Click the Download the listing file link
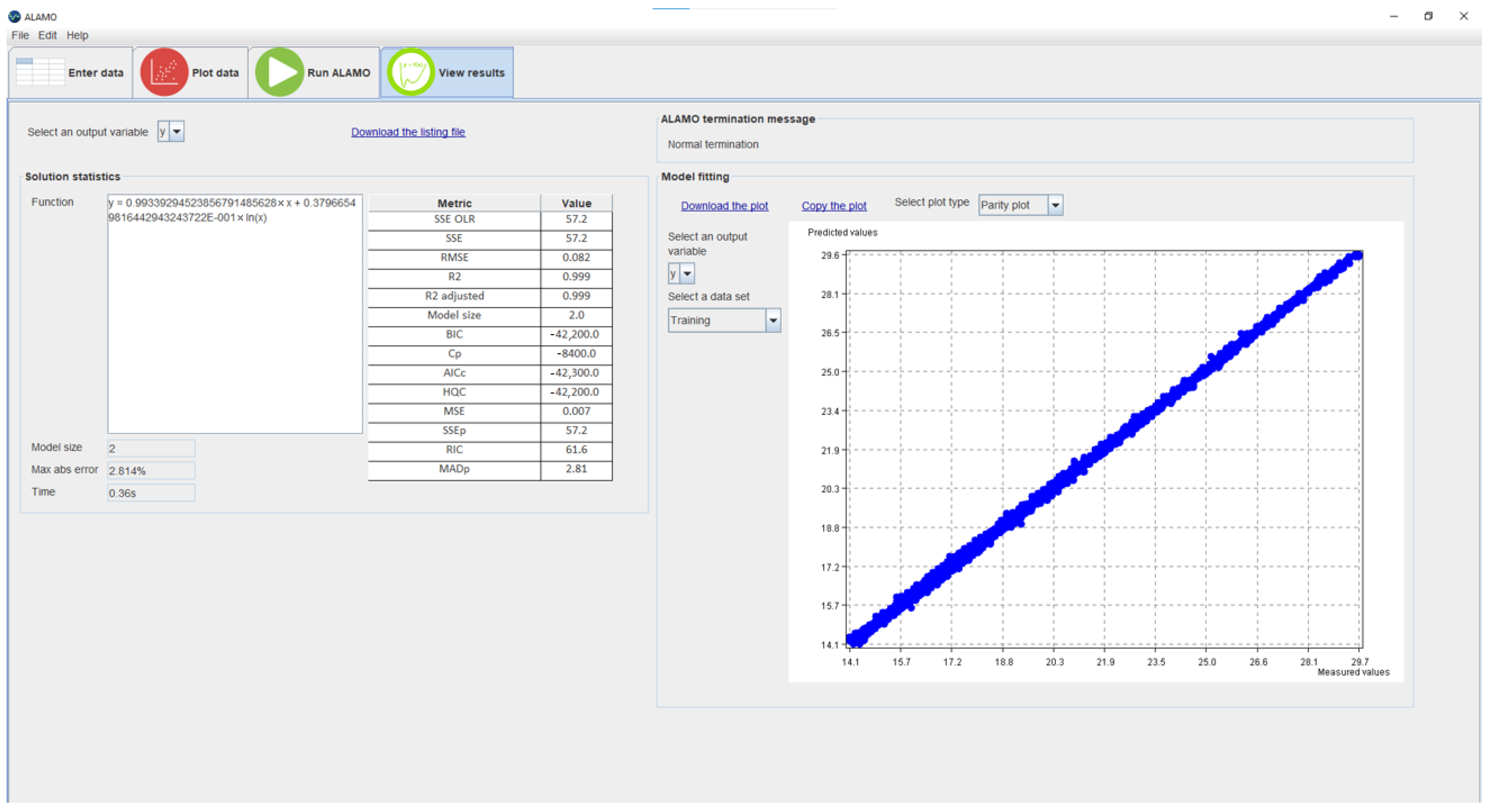 click(x=408, y=132)
